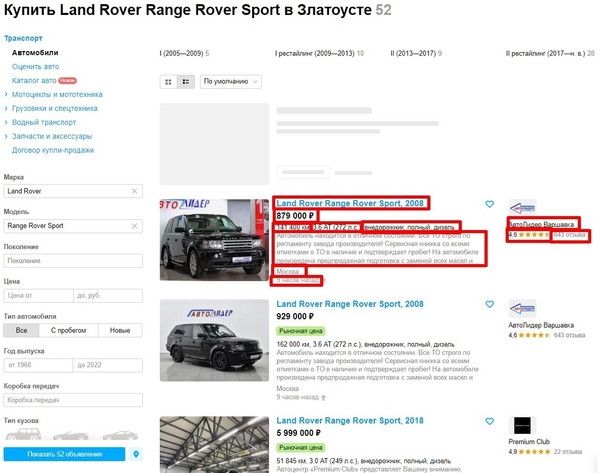
Task: Filter by I рестайлинг (2009—2013)
Action: pyautogui.click(x=319, y=54)
